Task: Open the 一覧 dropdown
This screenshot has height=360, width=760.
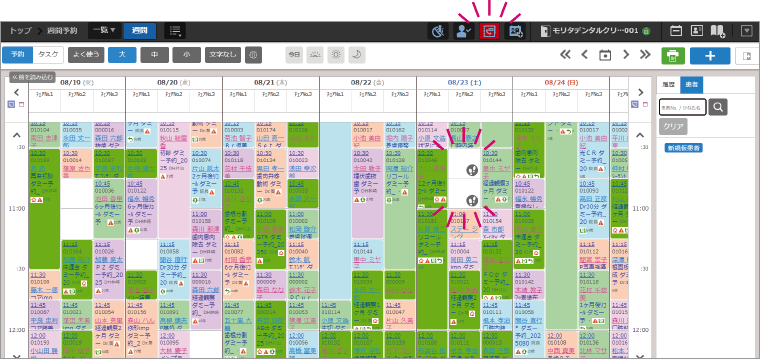Action: click(104, 31)
